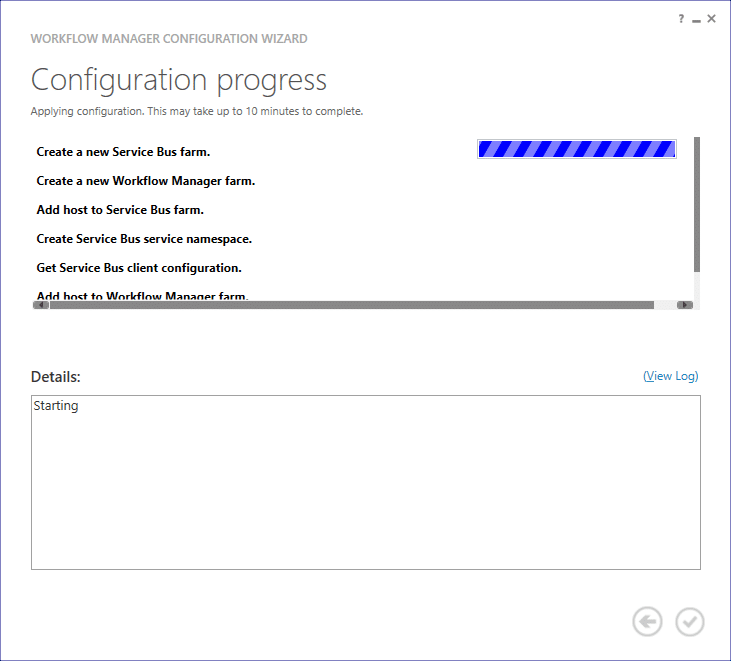
Task: Click the right arrow of horizontal scrollbar
Action: pyautogui.click(x=684, y=305)
